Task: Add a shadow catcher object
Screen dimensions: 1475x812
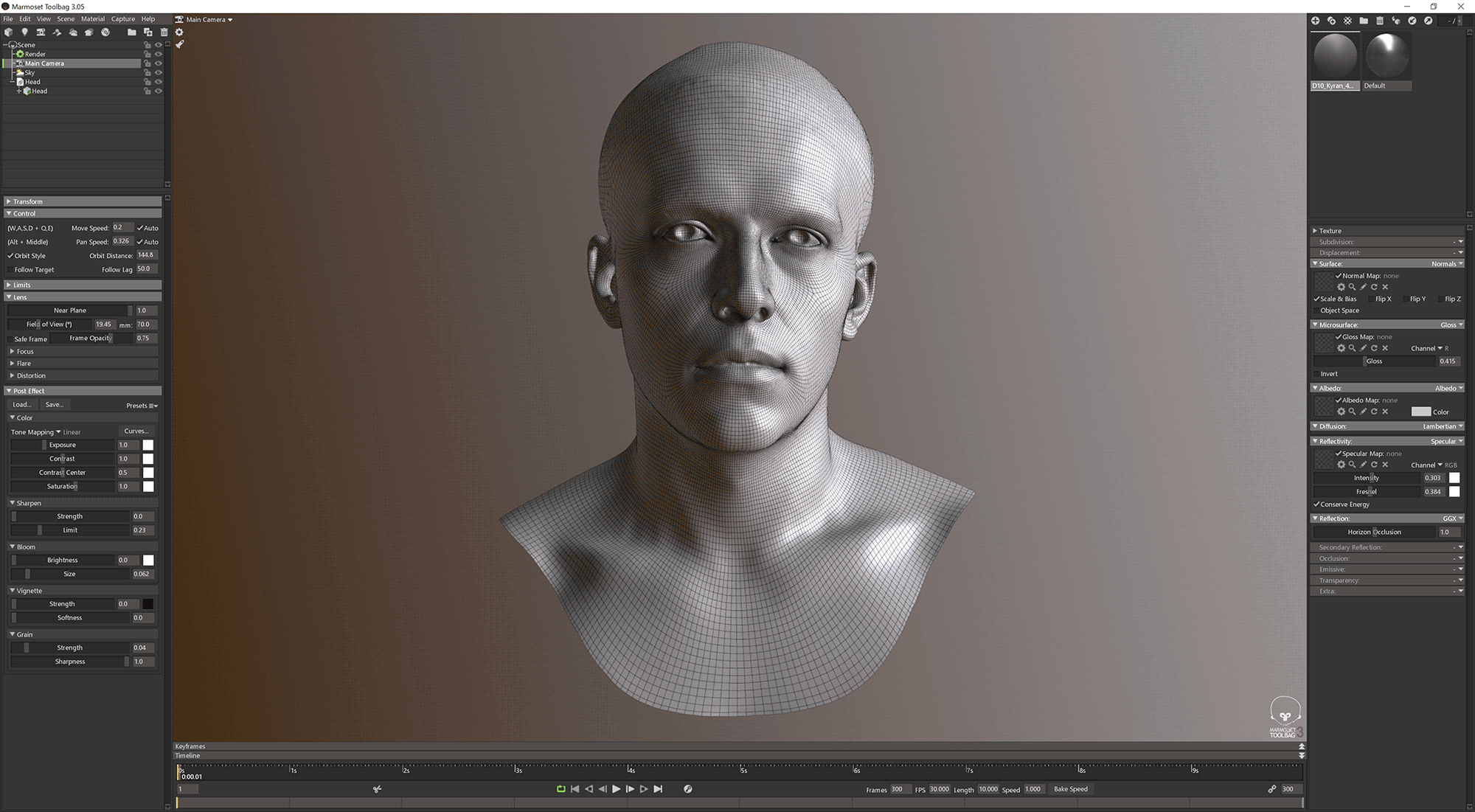Action: pyautogui.click(x=57, y=32)
